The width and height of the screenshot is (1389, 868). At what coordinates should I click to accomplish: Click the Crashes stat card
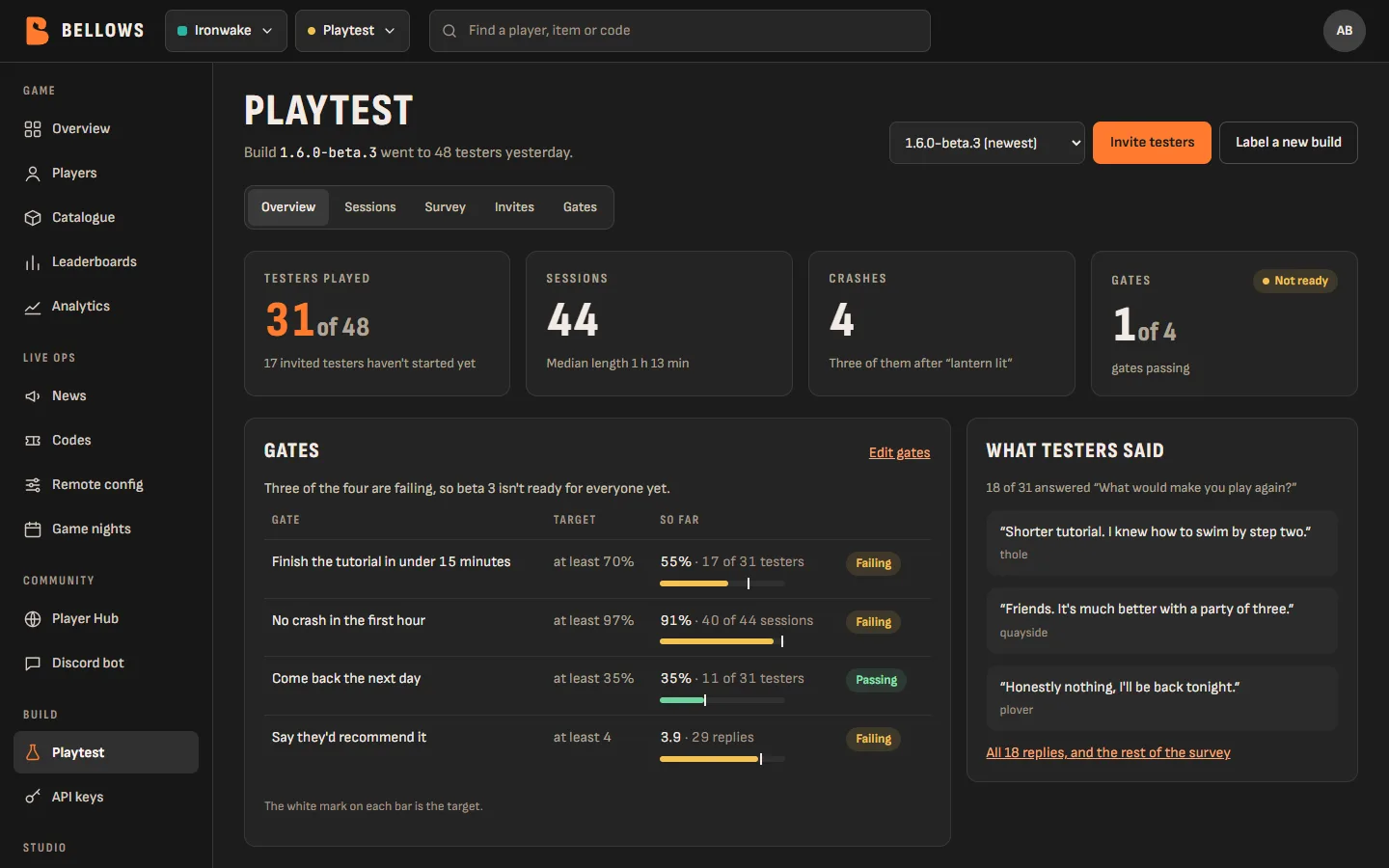(x=941, y=324)
